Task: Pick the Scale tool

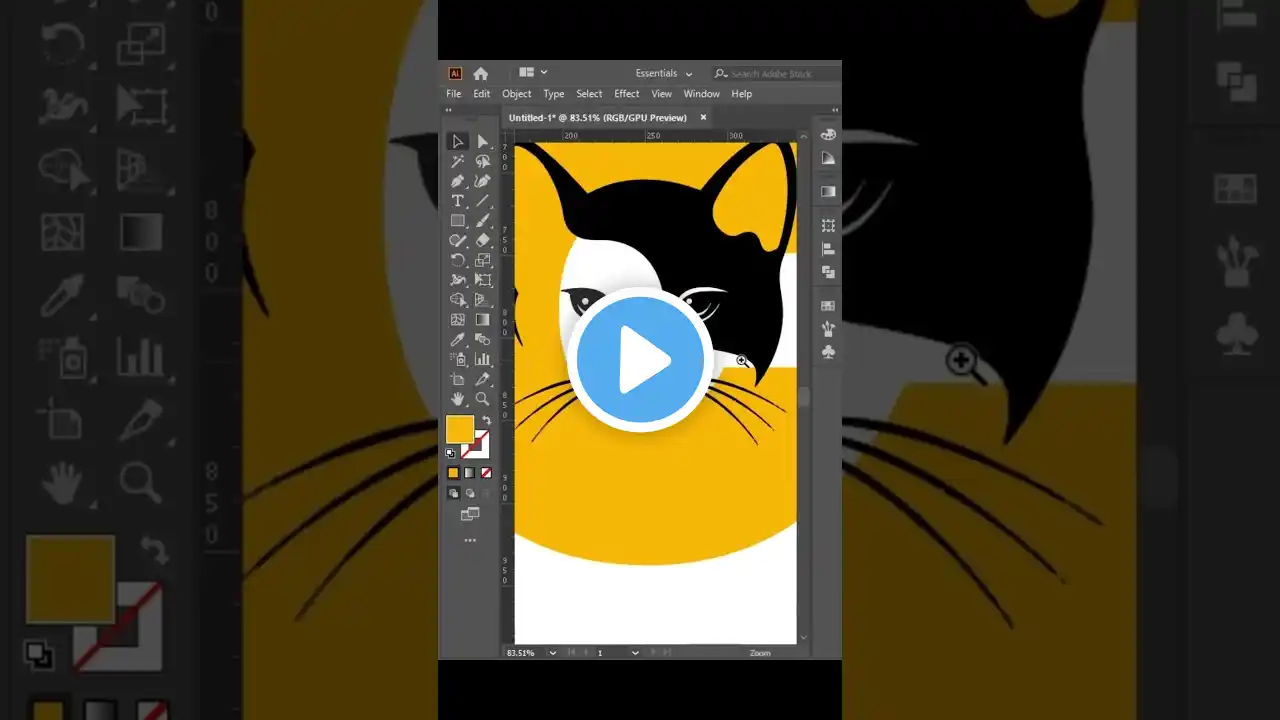Action: [483, 260]
